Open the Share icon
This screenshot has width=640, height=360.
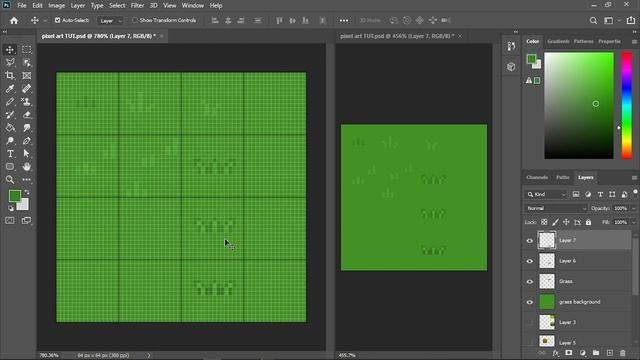(x=631, y=20)
